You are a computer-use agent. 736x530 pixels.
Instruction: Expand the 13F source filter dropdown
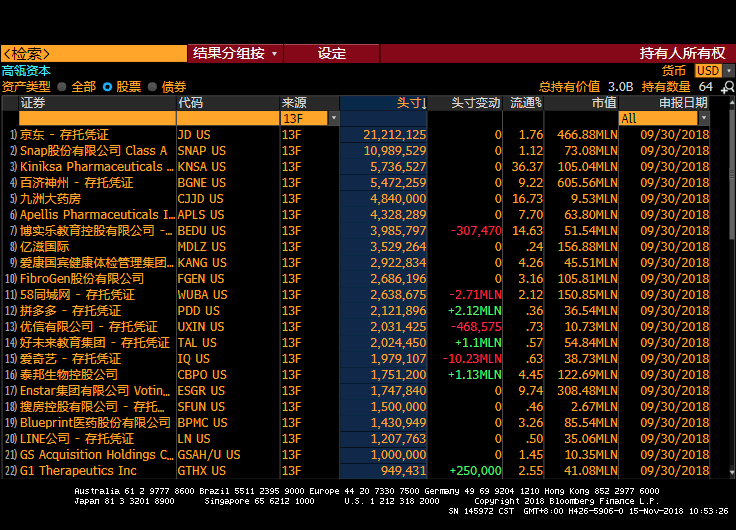coord(334,118)
